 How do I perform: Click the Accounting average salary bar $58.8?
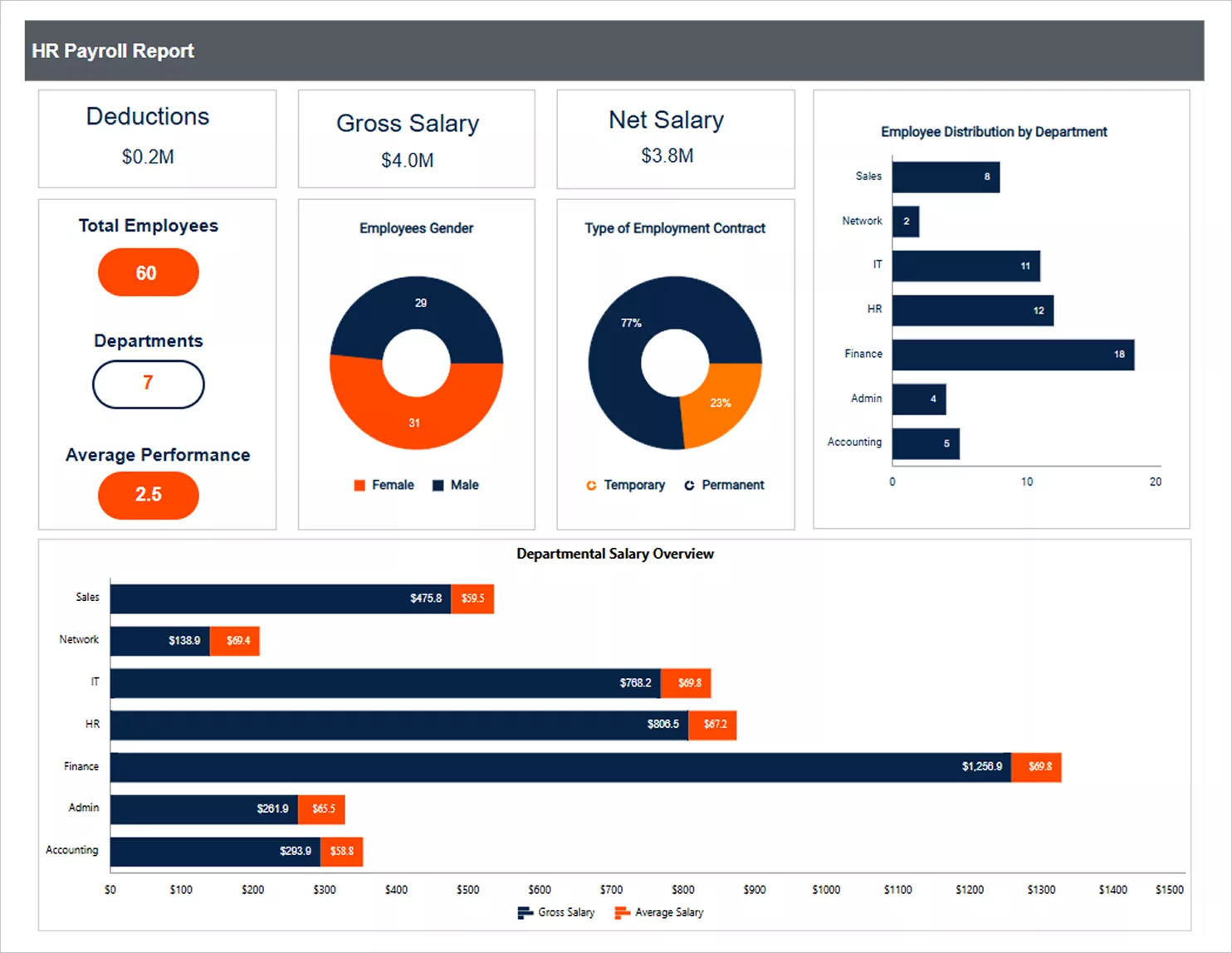[342, 852]
